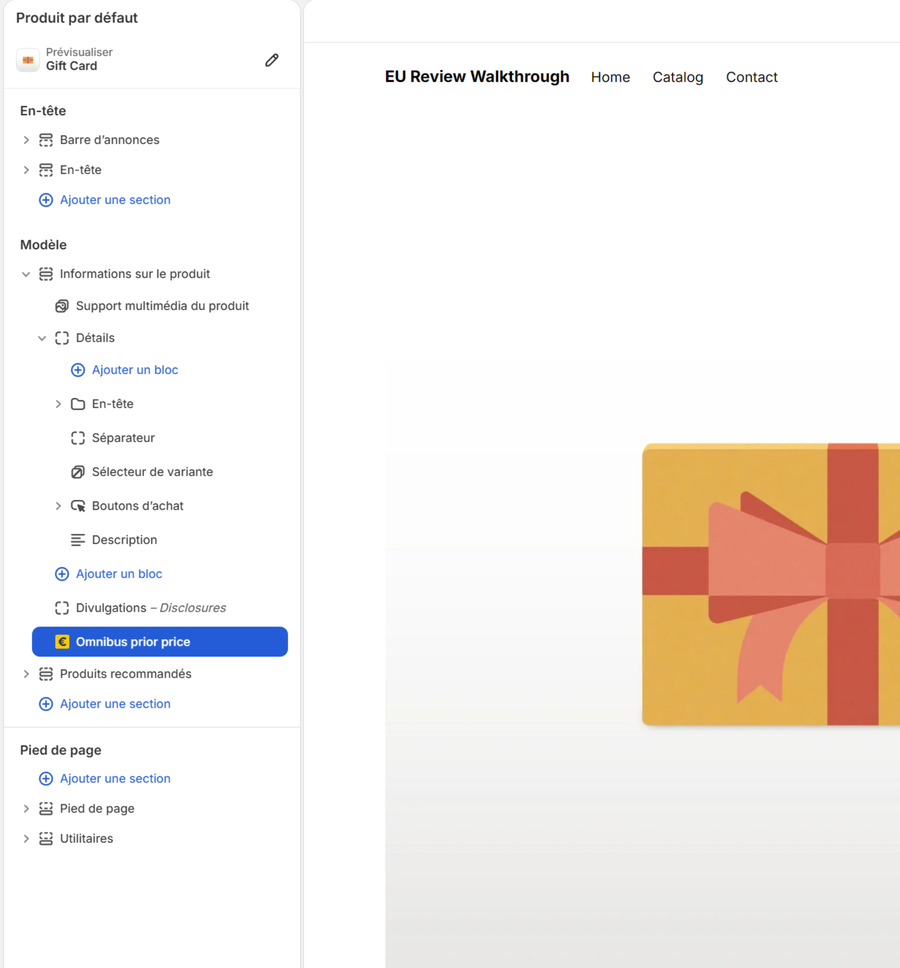The width and height of the screenshot is (900, 968).
Task: Expand the En-tête section in the header group
Action: (26, 170)
